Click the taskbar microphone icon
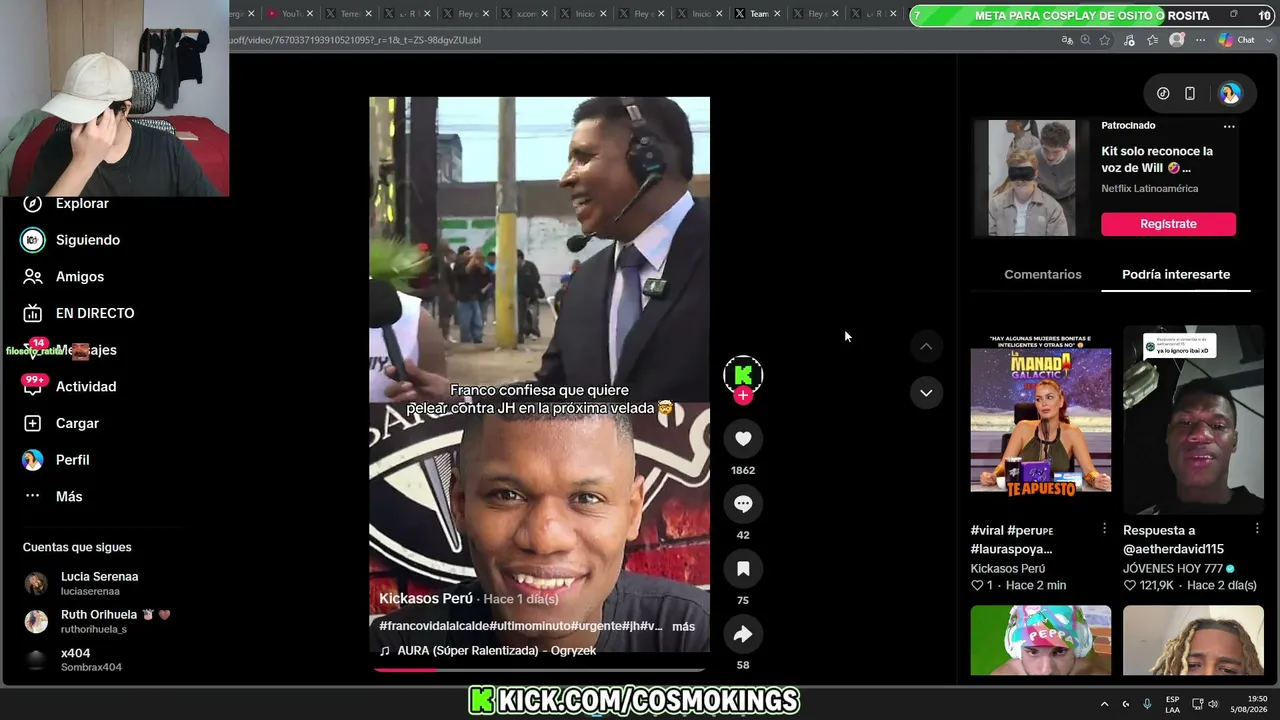The image size is (1280, 720). coord(1147,704)
